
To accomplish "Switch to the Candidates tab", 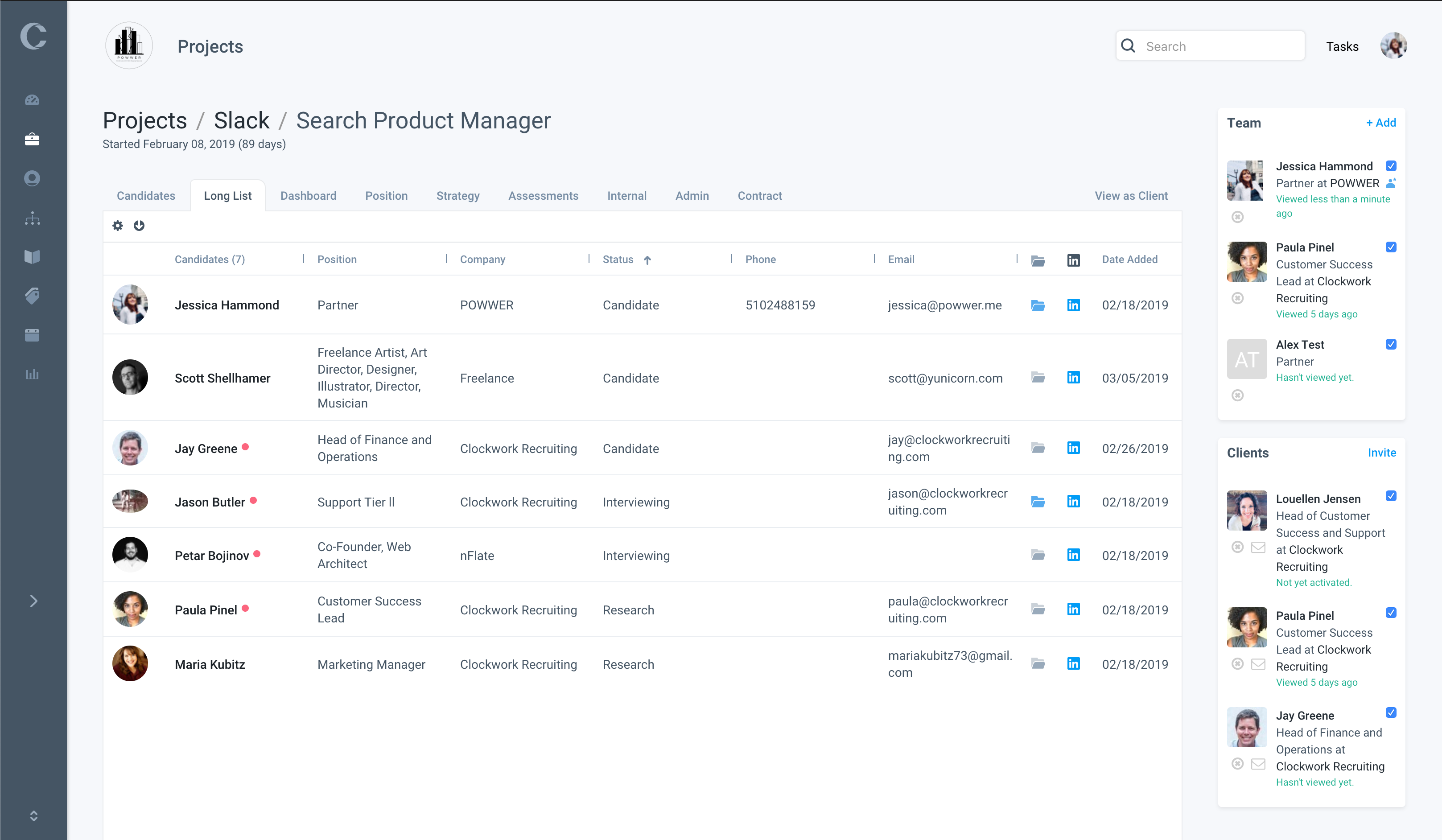I will point(146,196).
